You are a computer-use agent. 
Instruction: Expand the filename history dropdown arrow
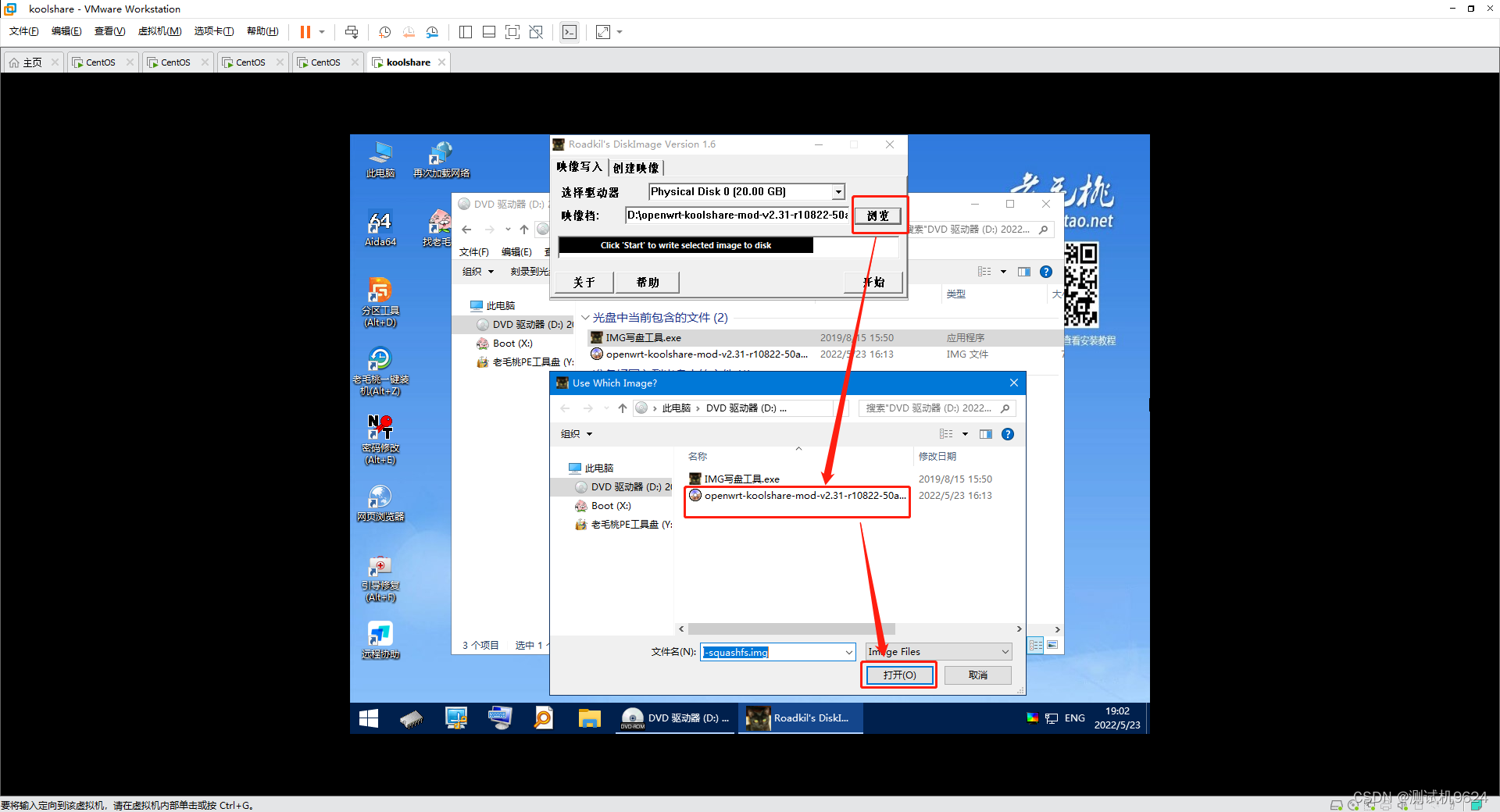click(849, 652)
